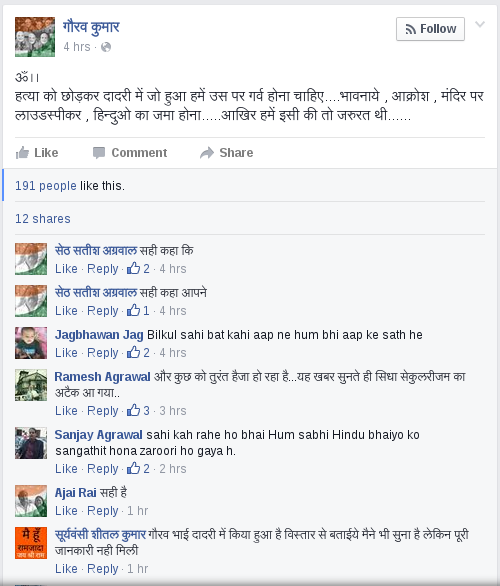Open Jagbhawan Jag's profile name
The width and height of the screenshot is (500, 586).
pos(99,335)
